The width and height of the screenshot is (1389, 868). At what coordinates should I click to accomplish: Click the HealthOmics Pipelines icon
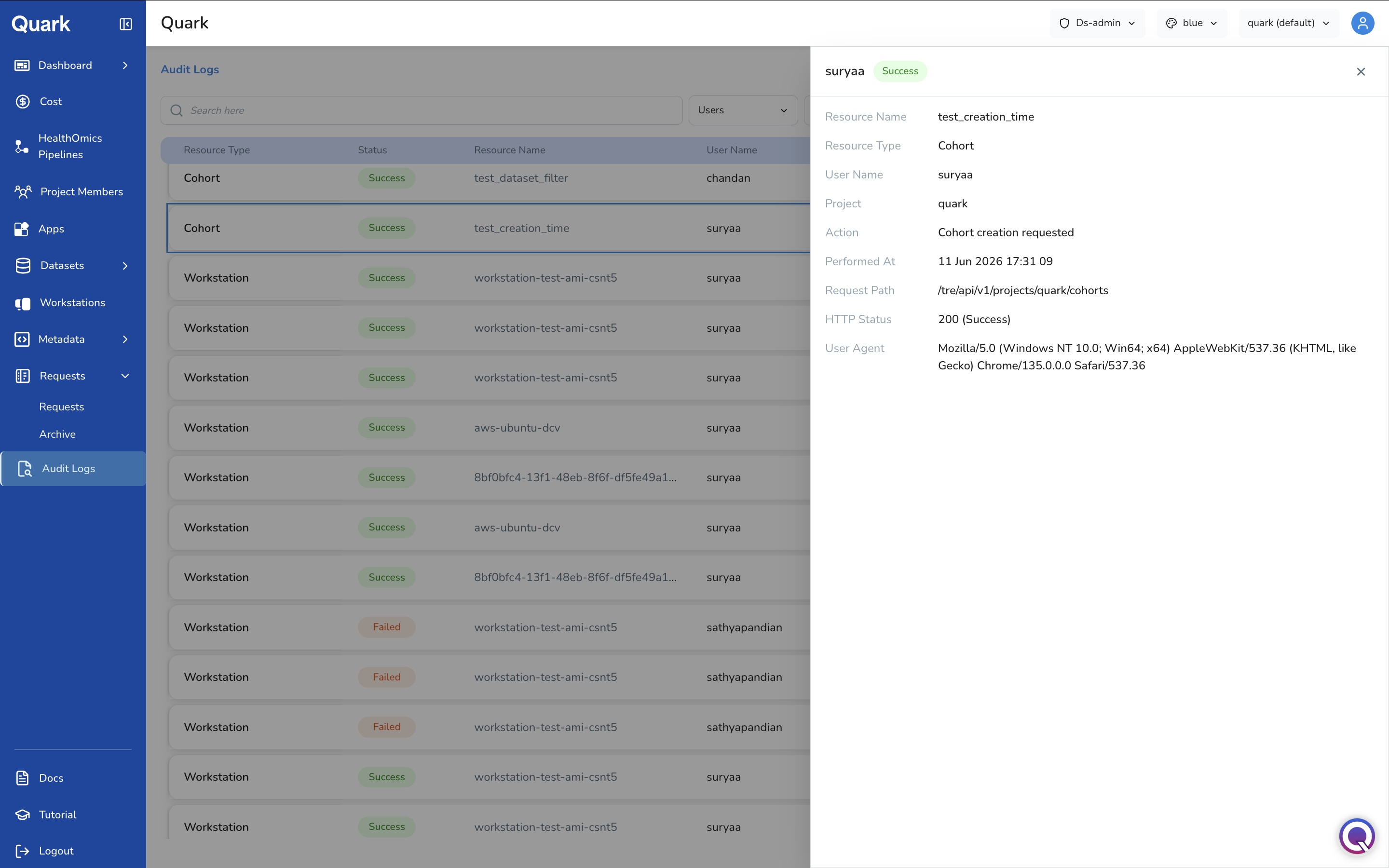tap(22, 147)
